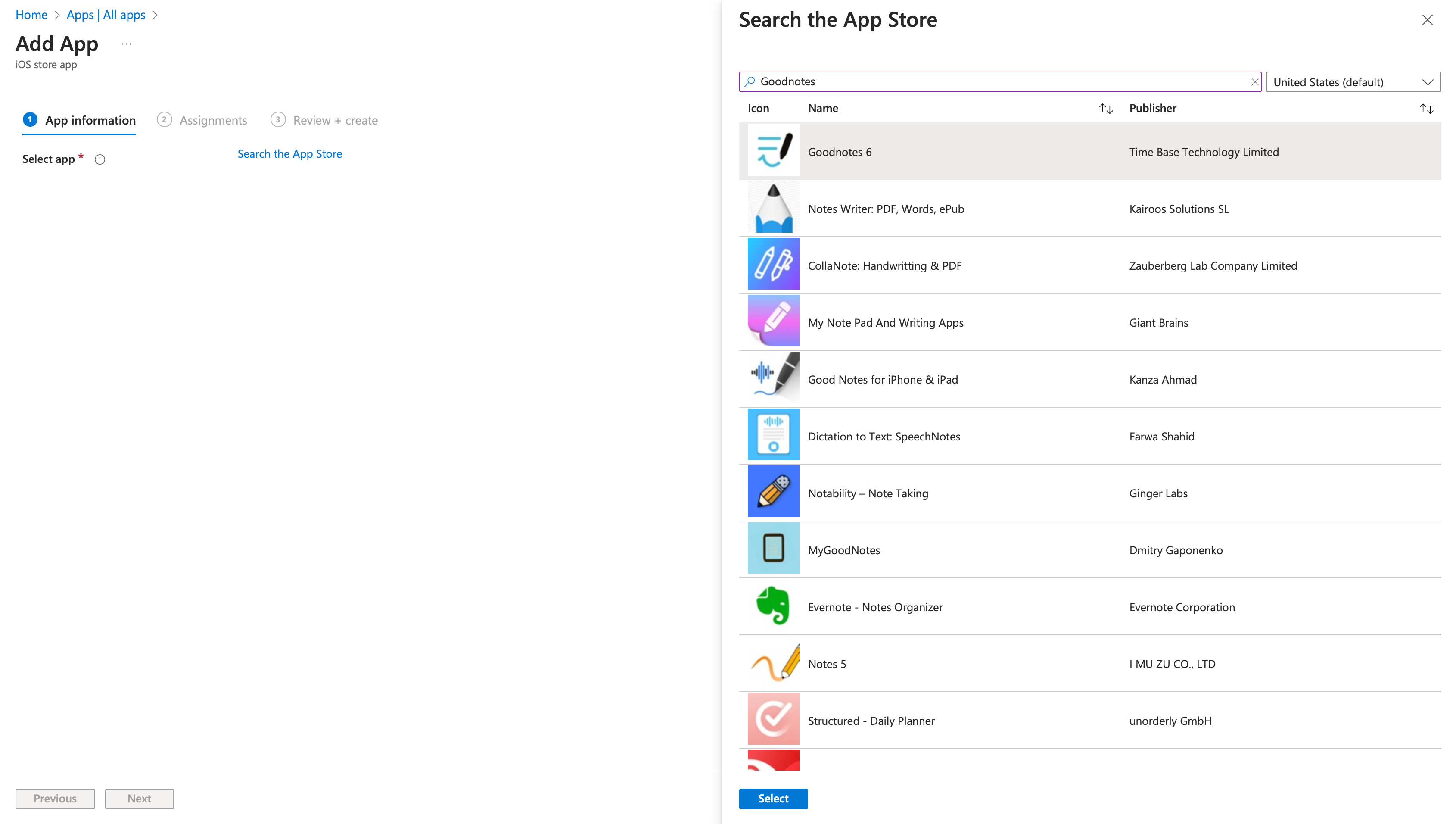Navigate to Apps | All apps breadcrumb

tap(106, 15)
